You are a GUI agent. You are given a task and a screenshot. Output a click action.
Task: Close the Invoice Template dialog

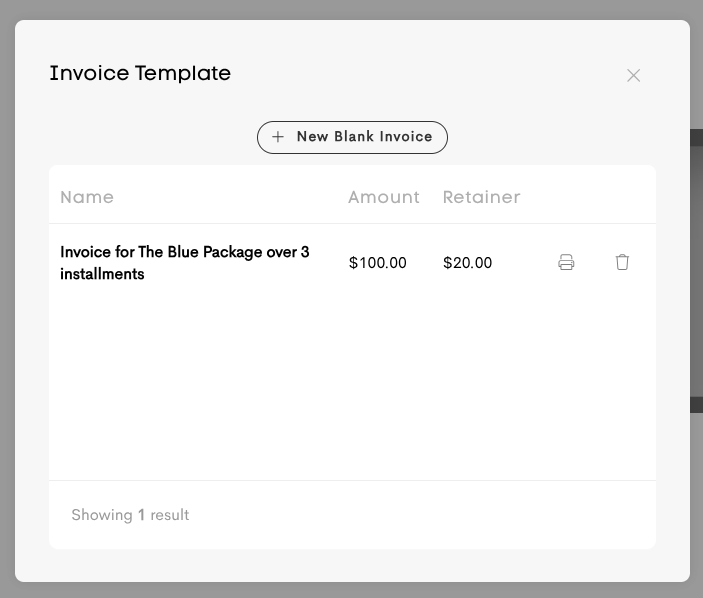pos(633,75)
